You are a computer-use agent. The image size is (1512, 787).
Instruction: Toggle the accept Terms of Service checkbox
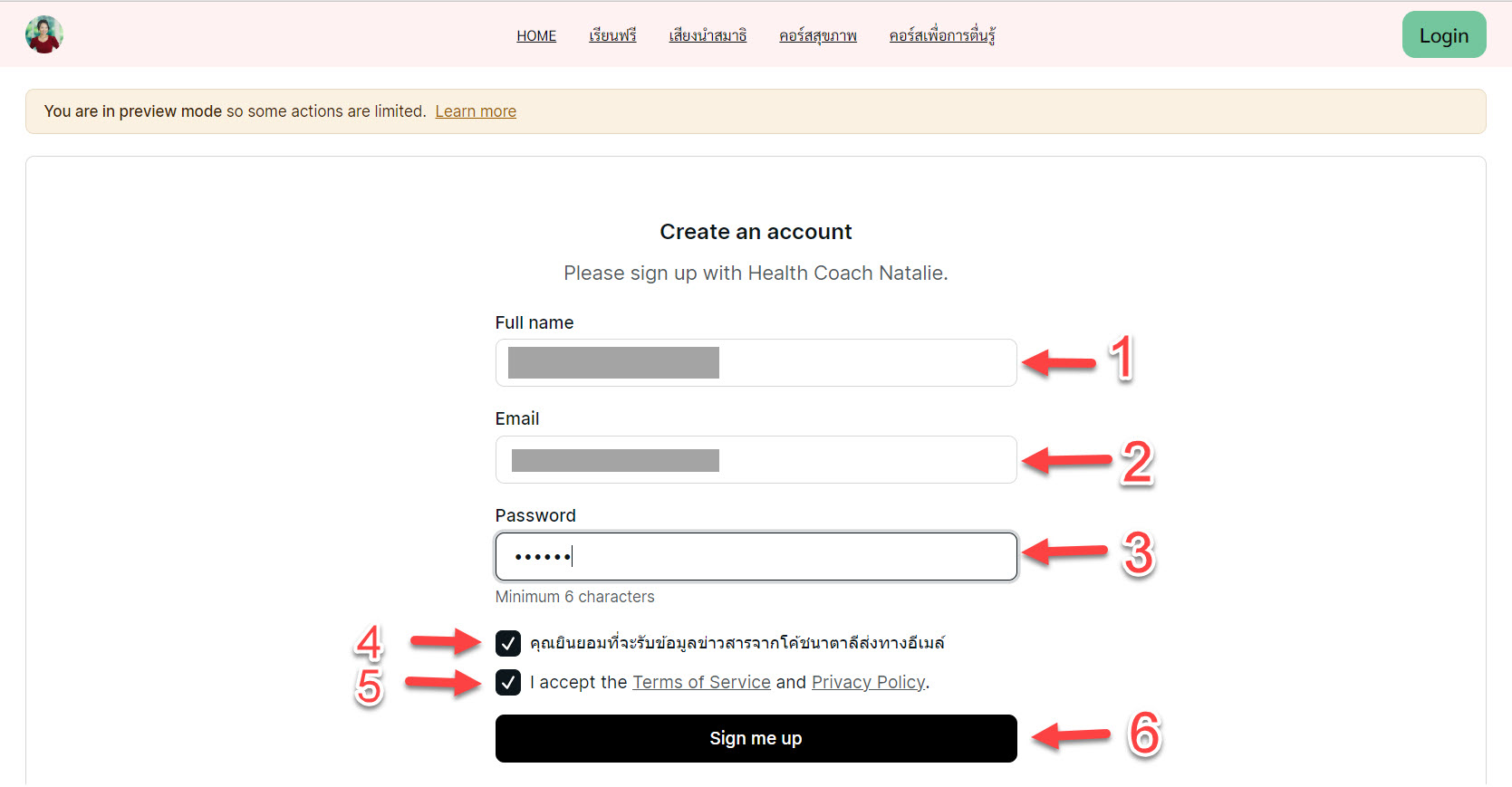(x=508, y=682)
